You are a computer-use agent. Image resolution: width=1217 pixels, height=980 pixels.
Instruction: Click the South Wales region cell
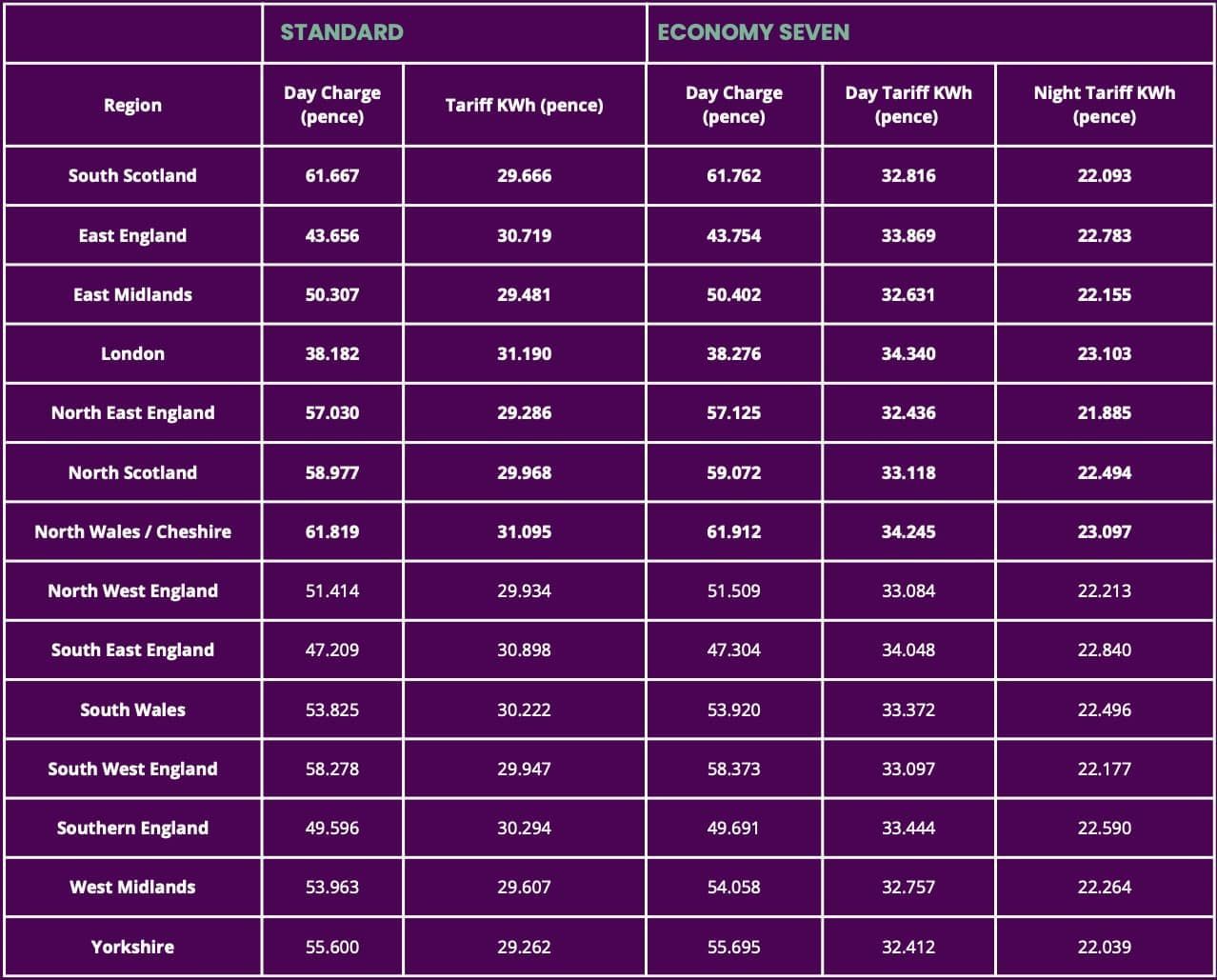[132, 710]
